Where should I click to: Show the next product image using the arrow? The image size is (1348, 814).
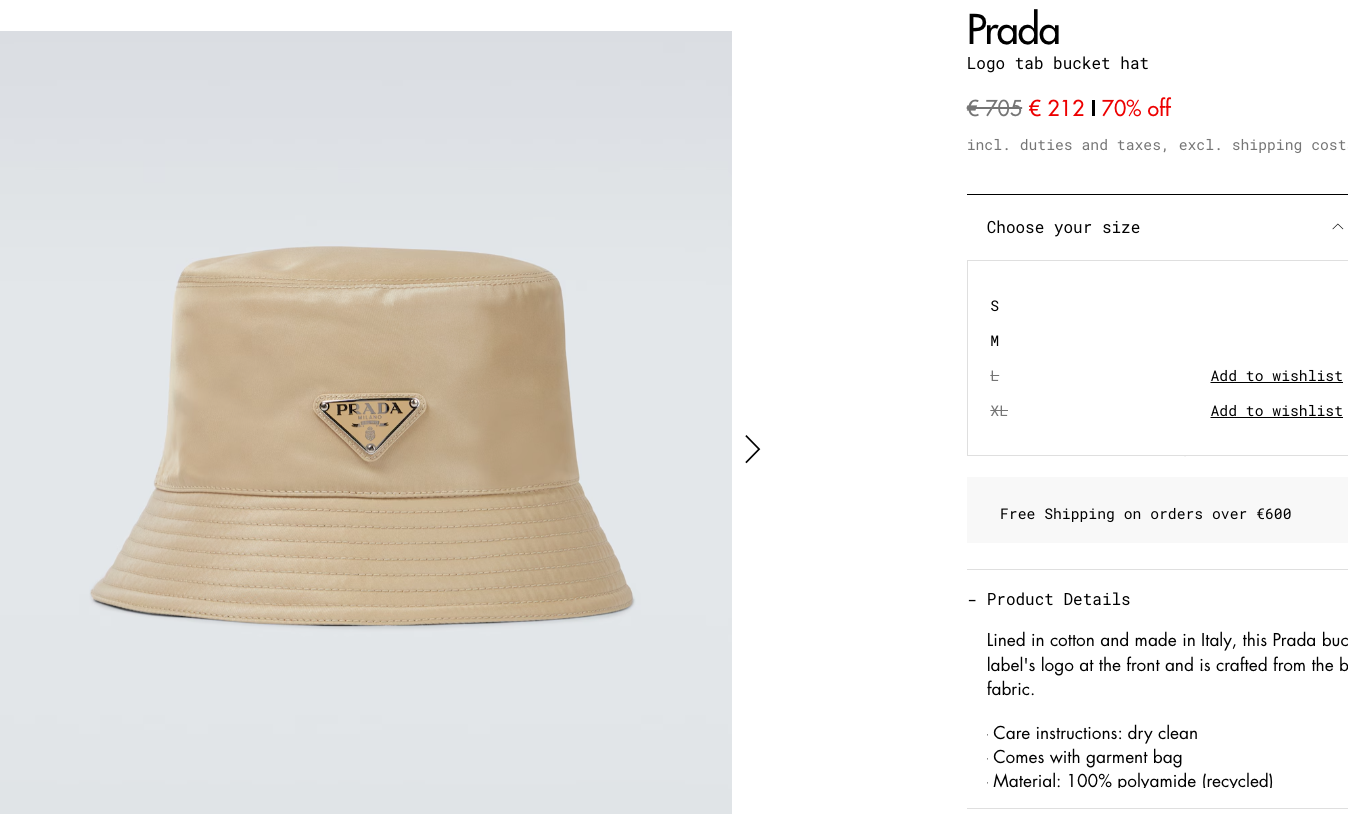tap(752, 449)
